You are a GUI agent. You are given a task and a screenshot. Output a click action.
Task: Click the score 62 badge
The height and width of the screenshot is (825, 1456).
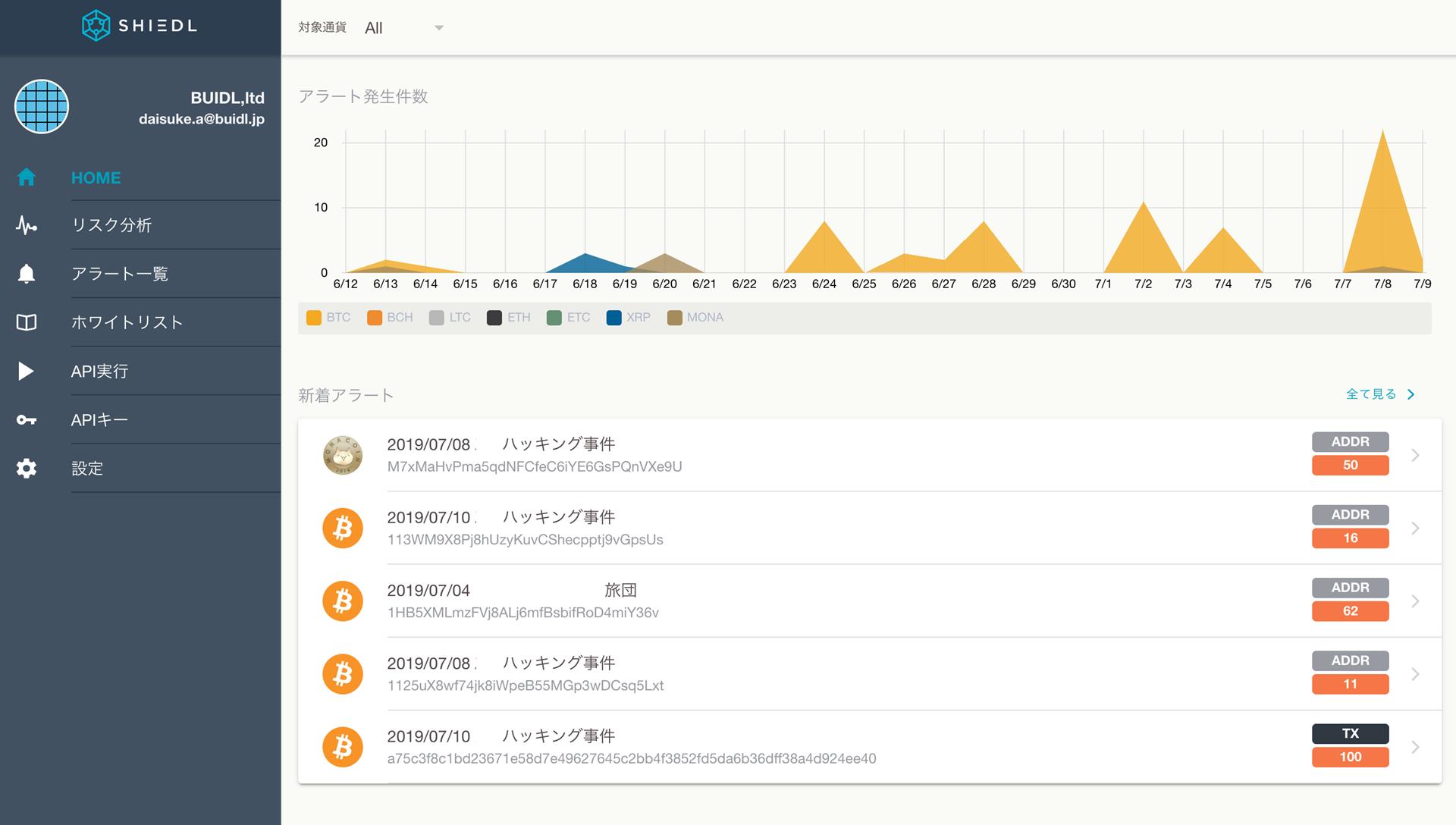click(x=1351, y=611)
